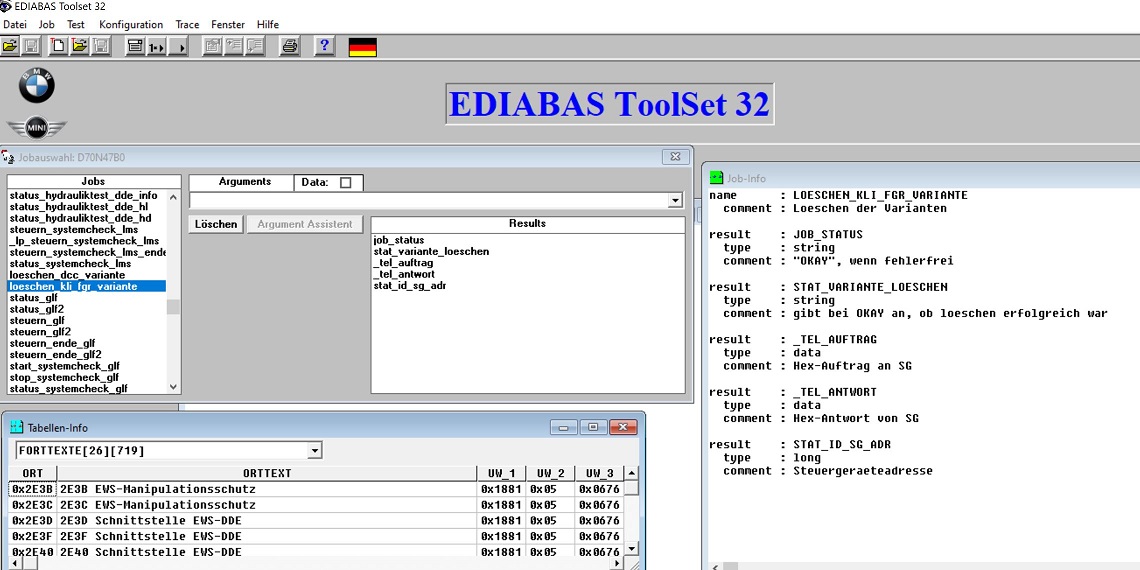The height and width of the screenshot is (570, 1140).
Task: Click the '2E3D Schnittstelle EWS-DDE' table cell
Action: click(x=267, y=521)
